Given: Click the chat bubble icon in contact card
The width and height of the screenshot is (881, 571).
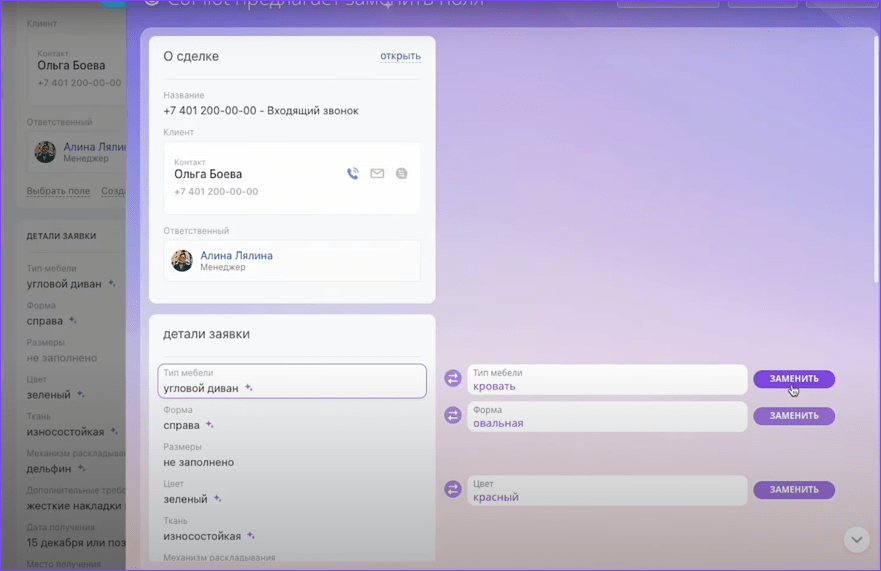Looking at the screenshot, I should tap(401, 174).
